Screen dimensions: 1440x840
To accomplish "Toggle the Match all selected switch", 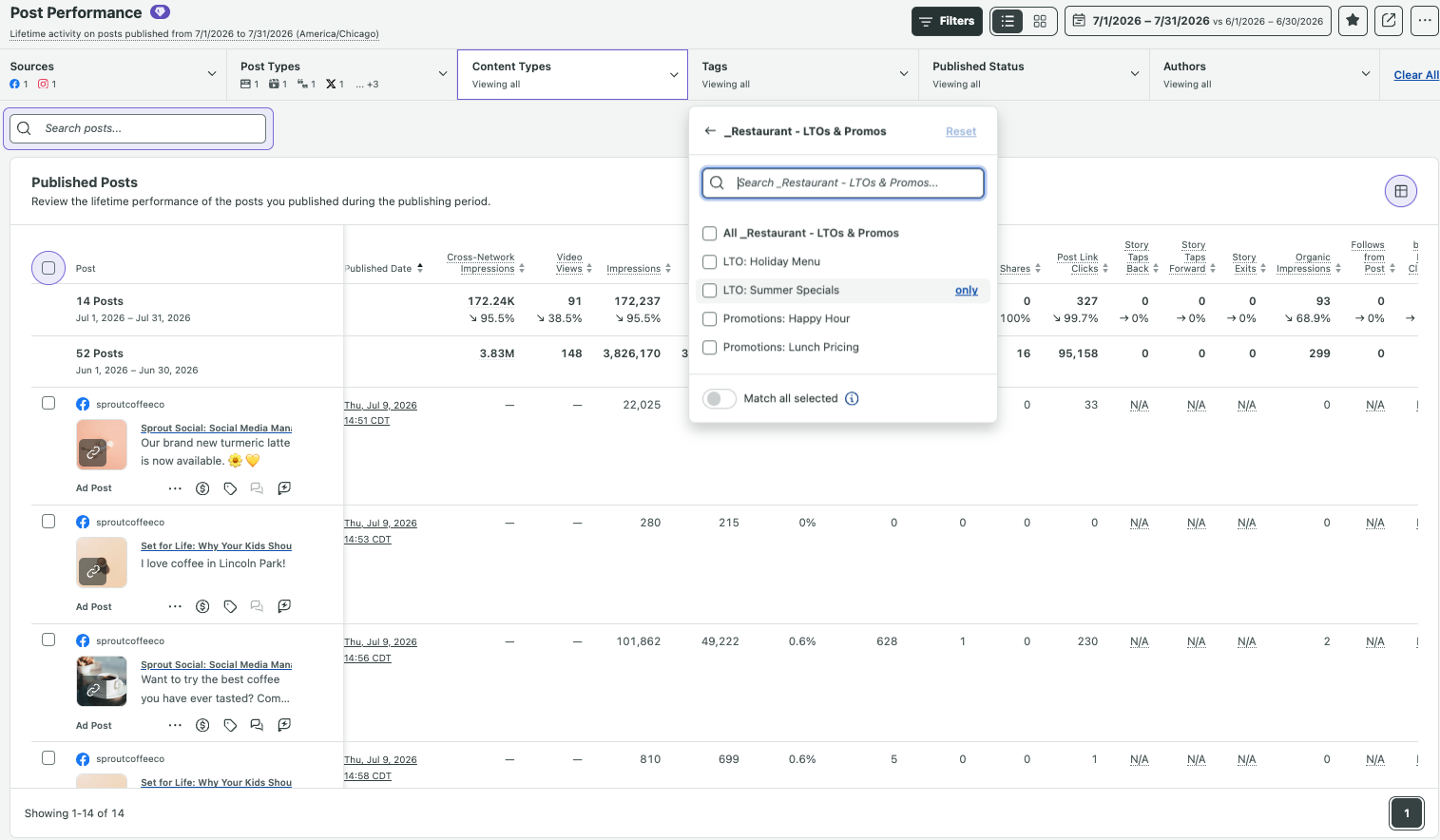I will pyautogui.click(x=720, y=398).
